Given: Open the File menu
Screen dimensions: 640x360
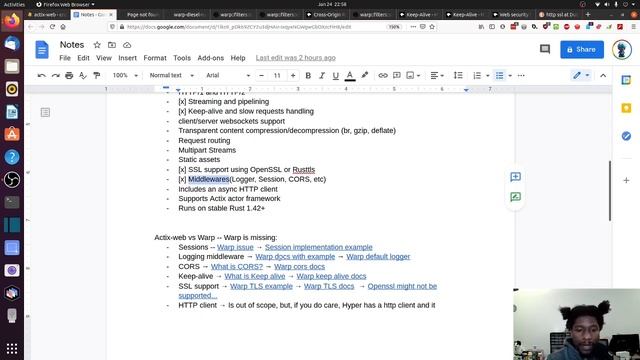Looking at the screenshot, I should [65, 58].
